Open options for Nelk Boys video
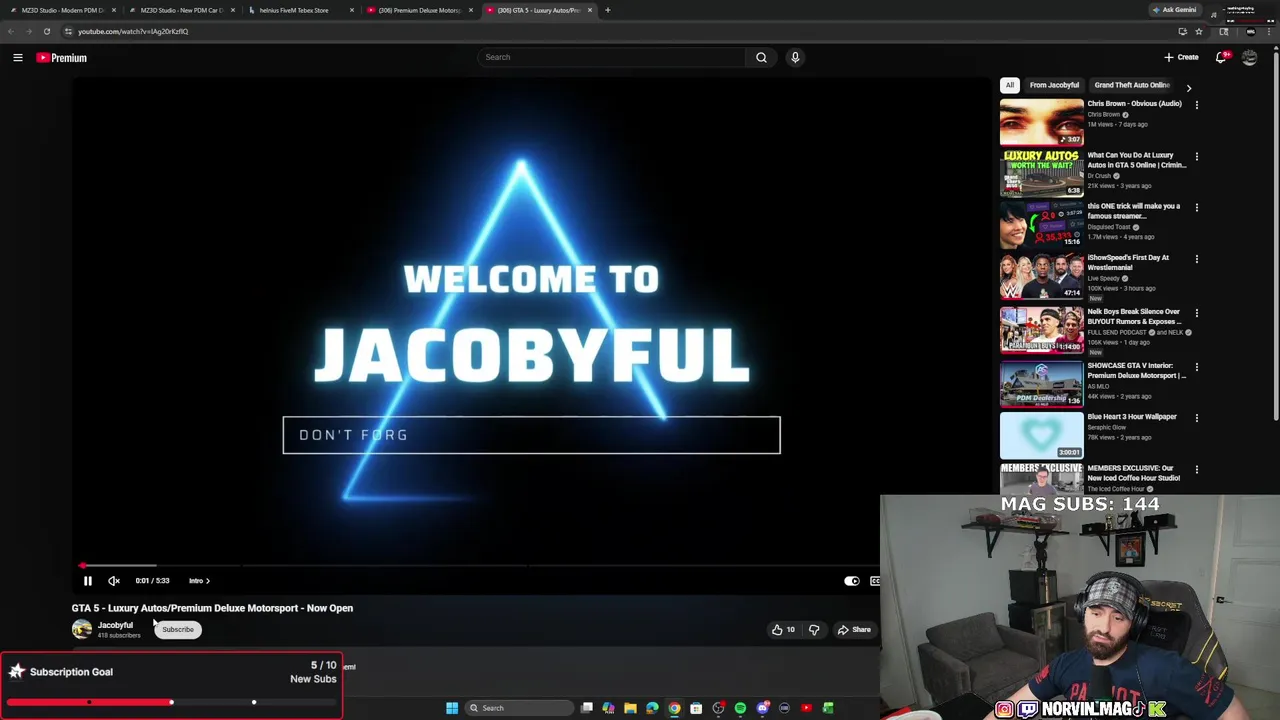The height and width of the screenshot is (720, 1280). coord(1196,313)
